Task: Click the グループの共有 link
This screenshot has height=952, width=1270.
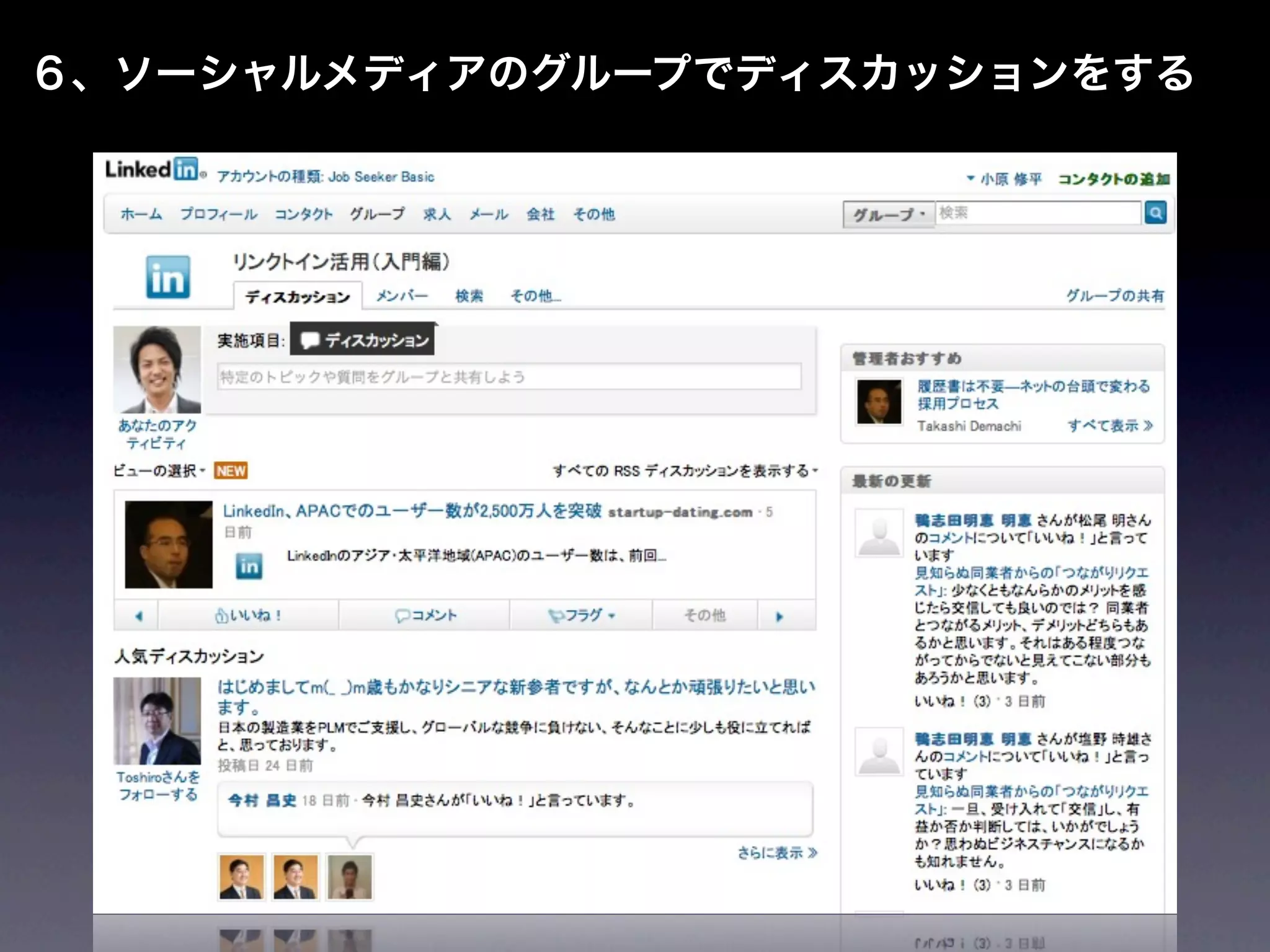Action: (1114, 296)
